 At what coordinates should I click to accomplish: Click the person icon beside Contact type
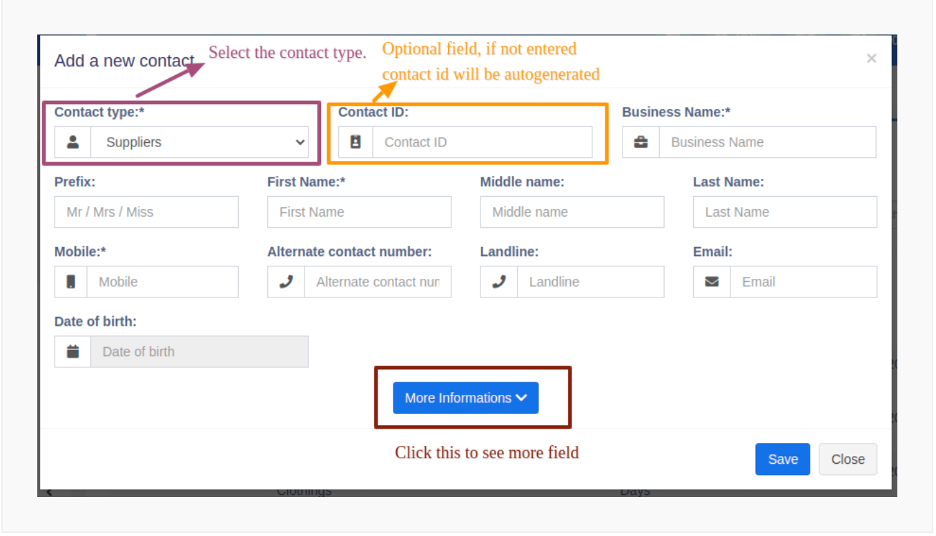click(x=73, y=142)
